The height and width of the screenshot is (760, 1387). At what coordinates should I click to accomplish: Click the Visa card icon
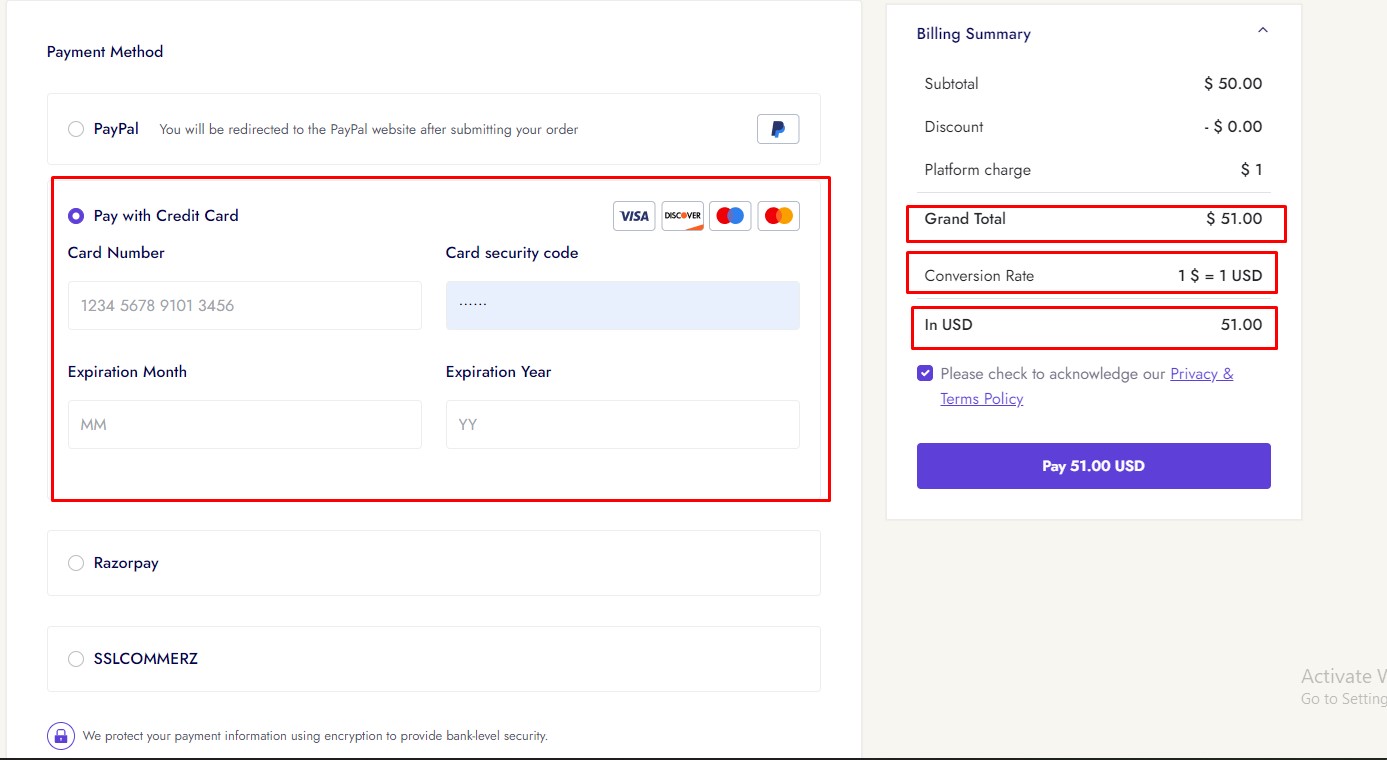pos(633,216)
